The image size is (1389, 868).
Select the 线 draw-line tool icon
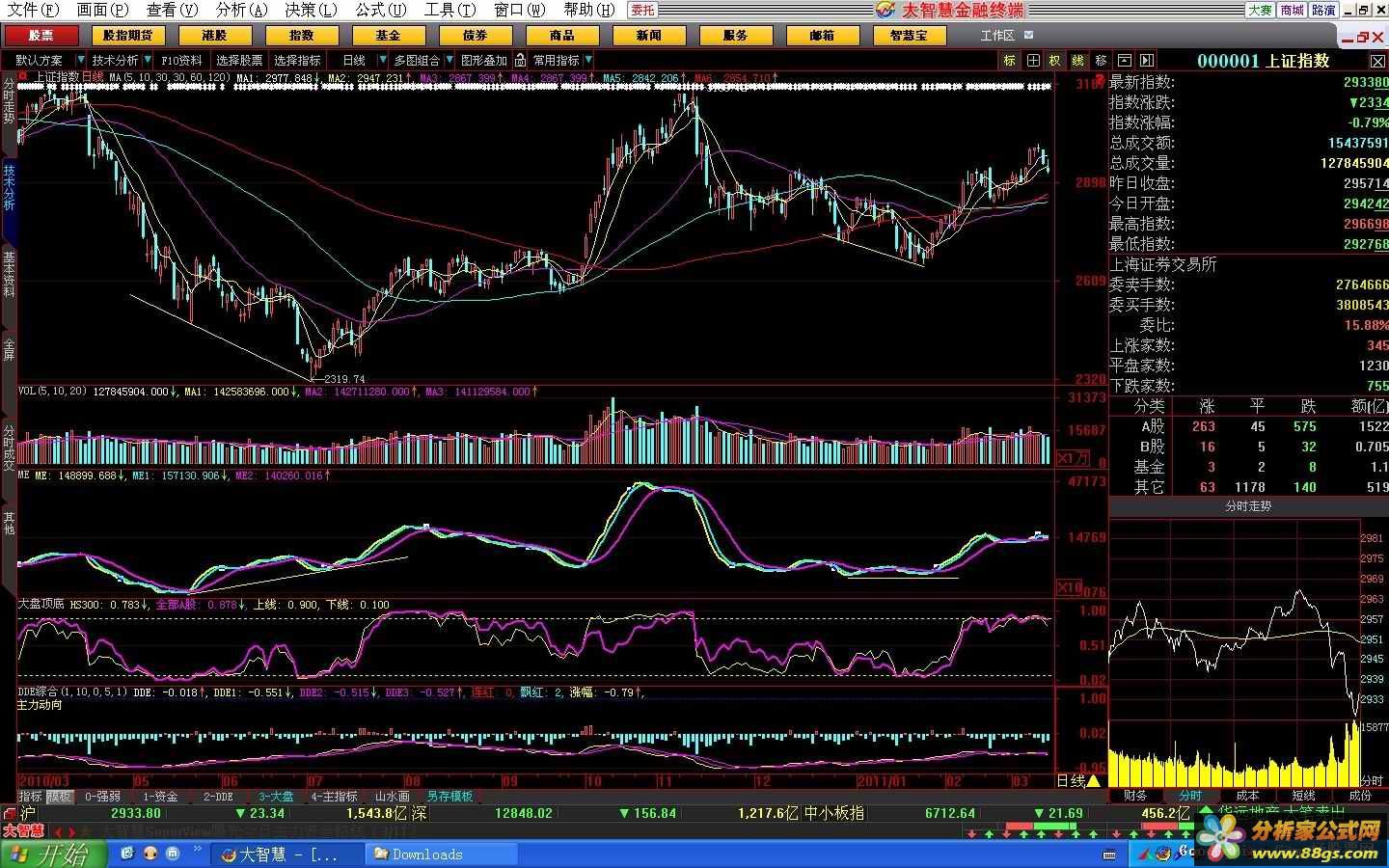point(1078,60)
